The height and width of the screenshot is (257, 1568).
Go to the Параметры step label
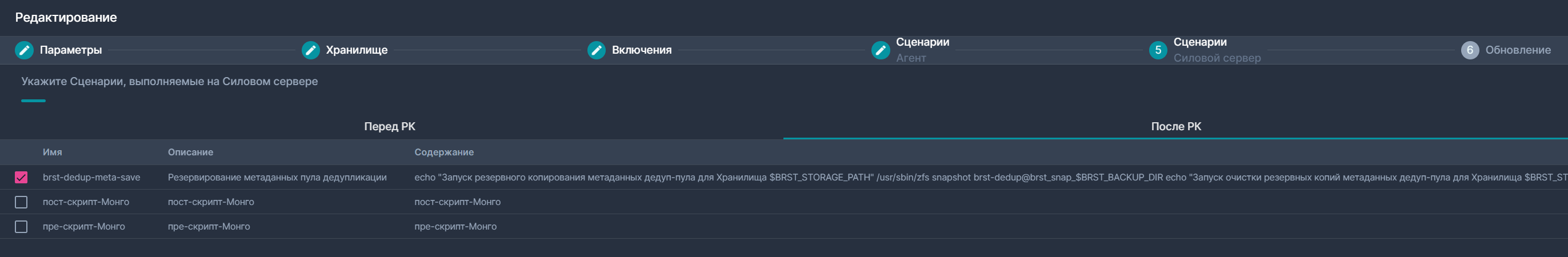click(x=71, y=50)
